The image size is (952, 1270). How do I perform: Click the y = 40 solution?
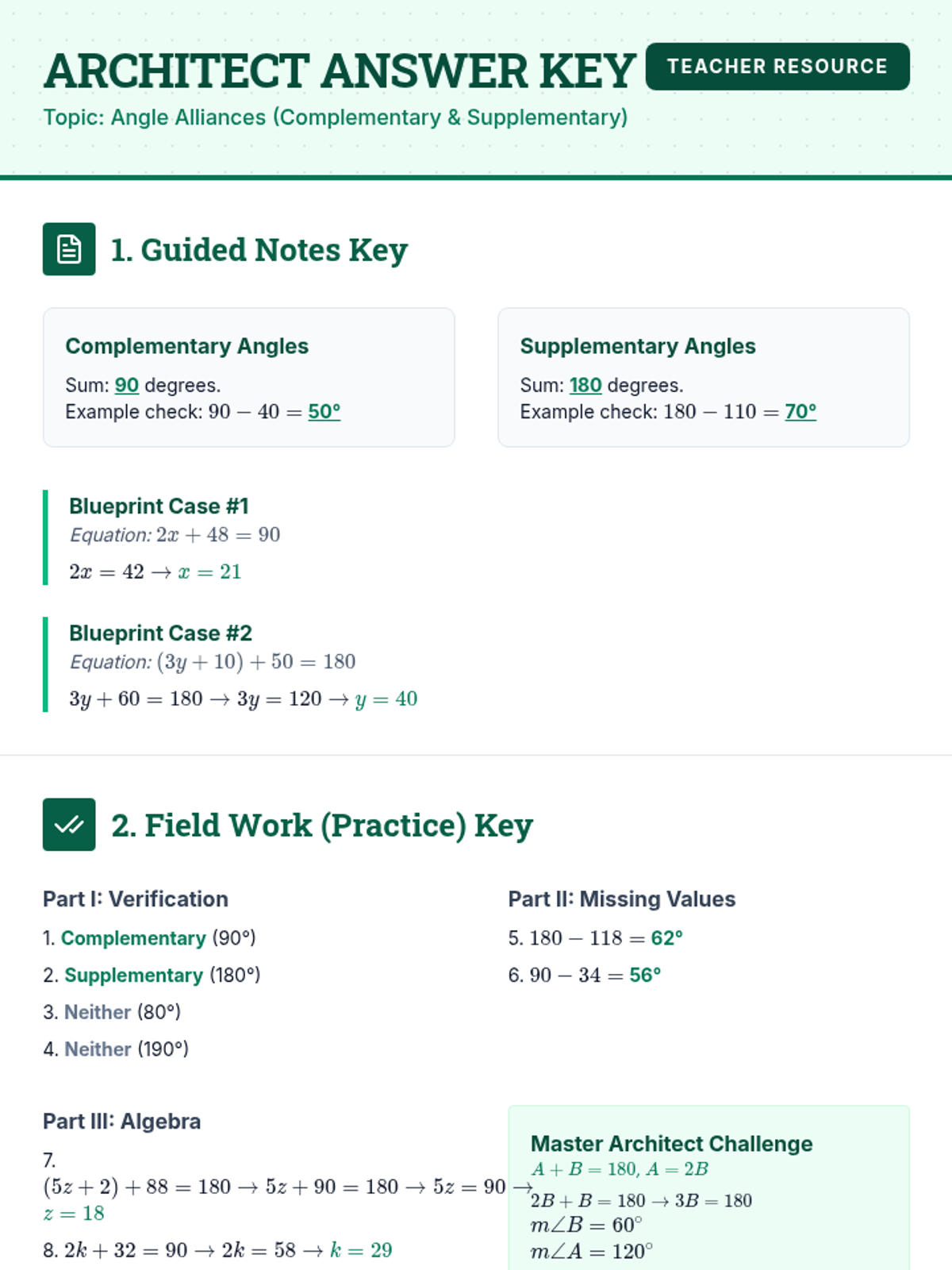click(x=386, y=698)
